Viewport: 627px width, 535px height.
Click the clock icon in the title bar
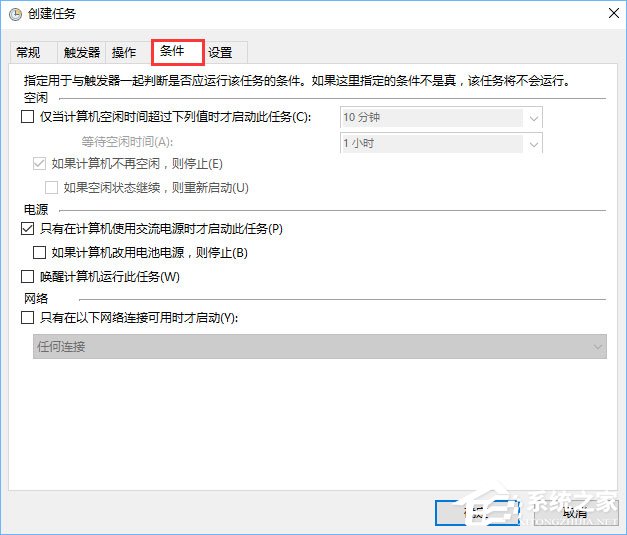pyautogui.click(x=16, y=14)
